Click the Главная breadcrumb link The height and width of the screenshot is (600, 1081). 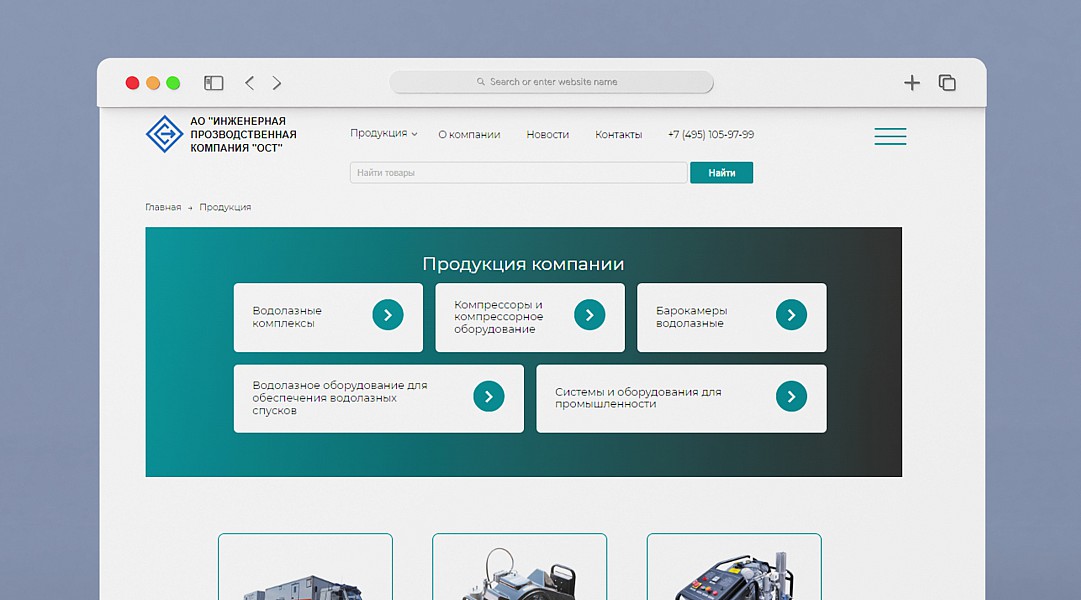pos(163,207)
